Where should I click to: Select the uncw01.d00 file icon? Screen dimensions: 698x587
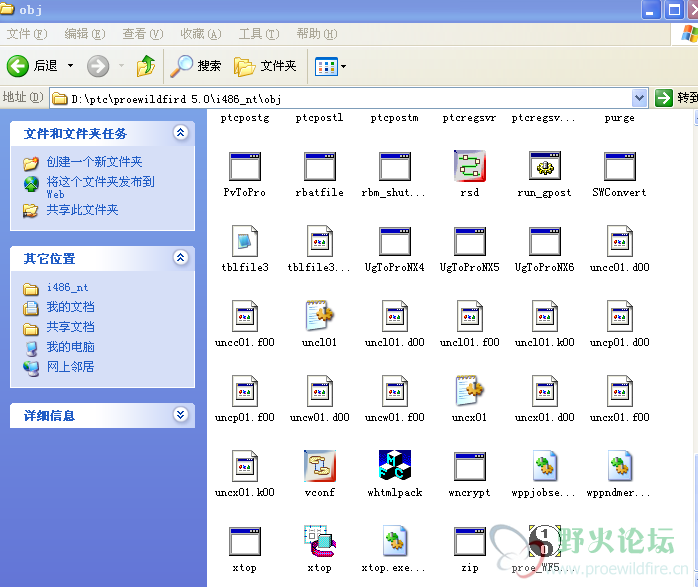coord(320,391)
